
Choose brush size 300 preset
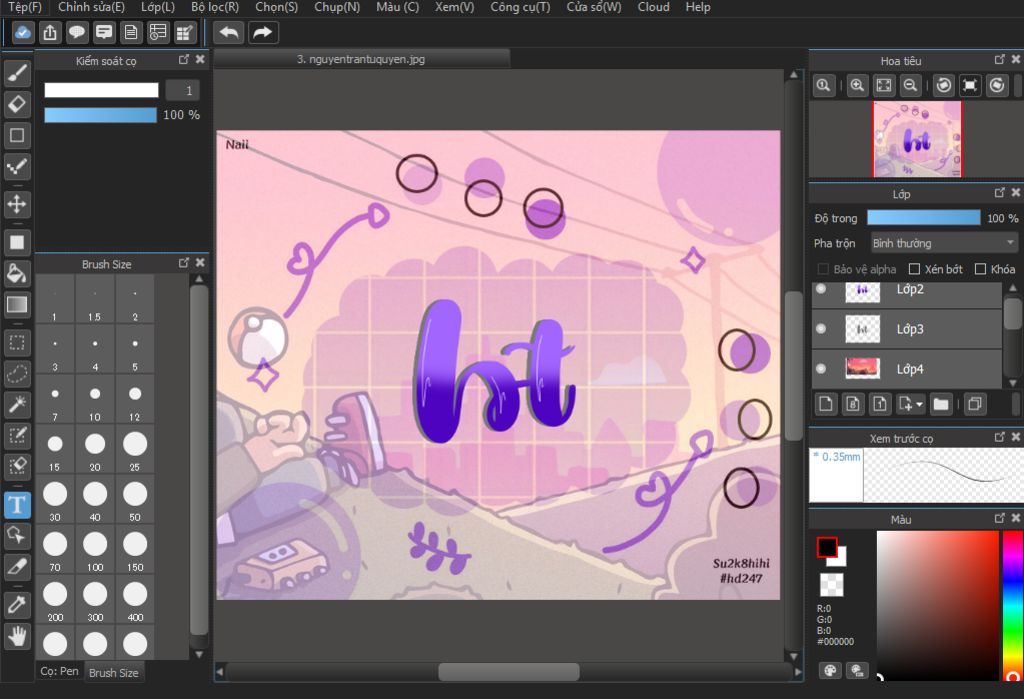[95, 601]
